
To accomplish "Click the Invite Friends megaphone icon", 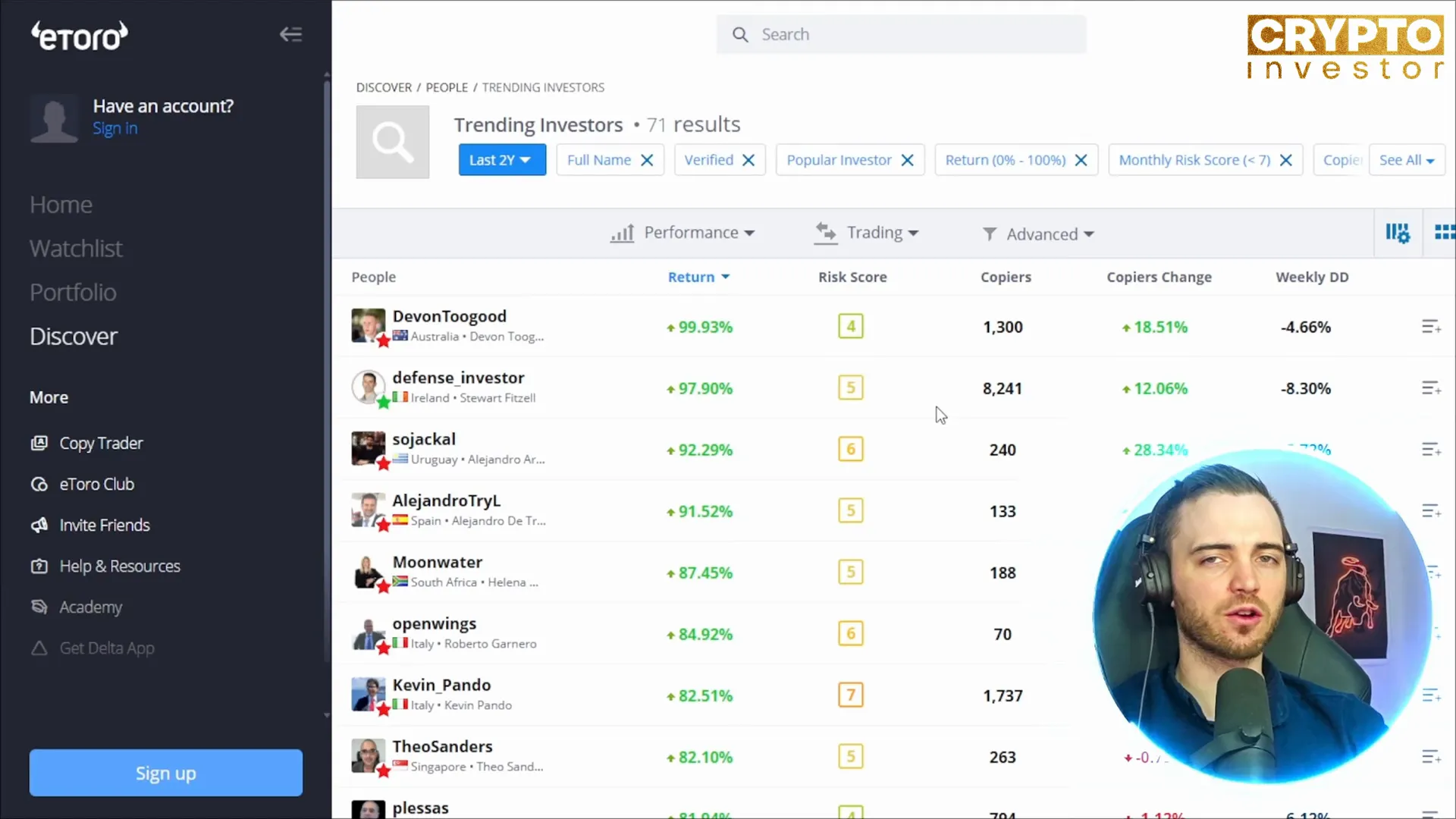I will 39,526.
